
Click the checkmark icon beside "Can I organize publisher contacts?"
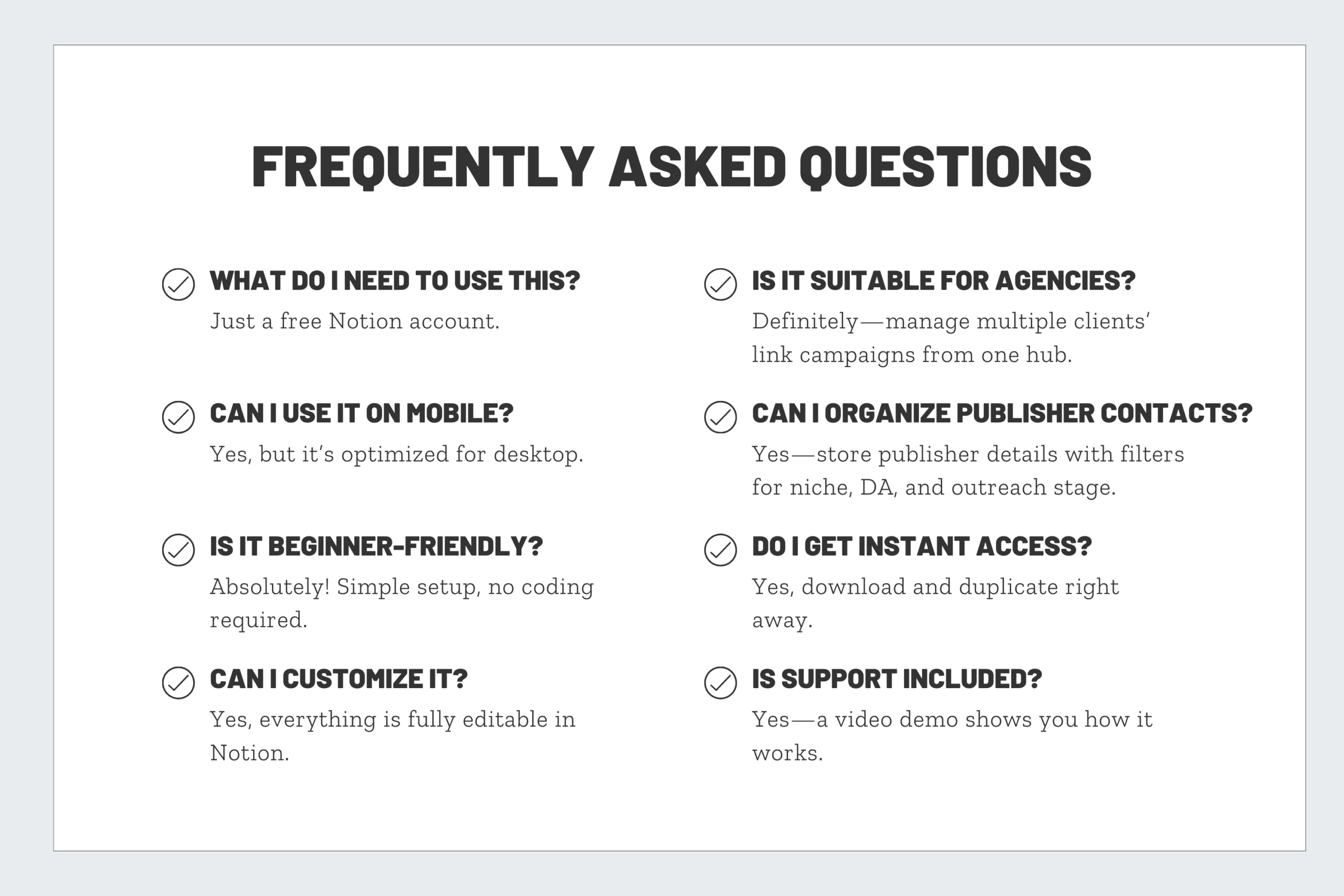pyautogui.click(x=720, y=417)
